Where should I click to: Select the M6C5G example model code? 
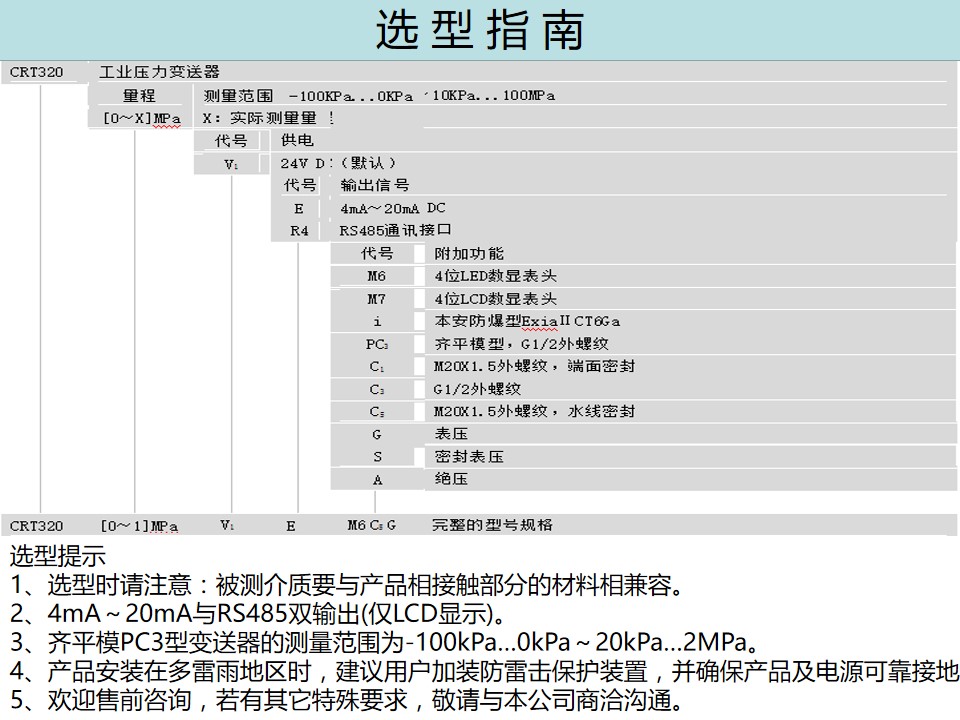coord(371,525)
